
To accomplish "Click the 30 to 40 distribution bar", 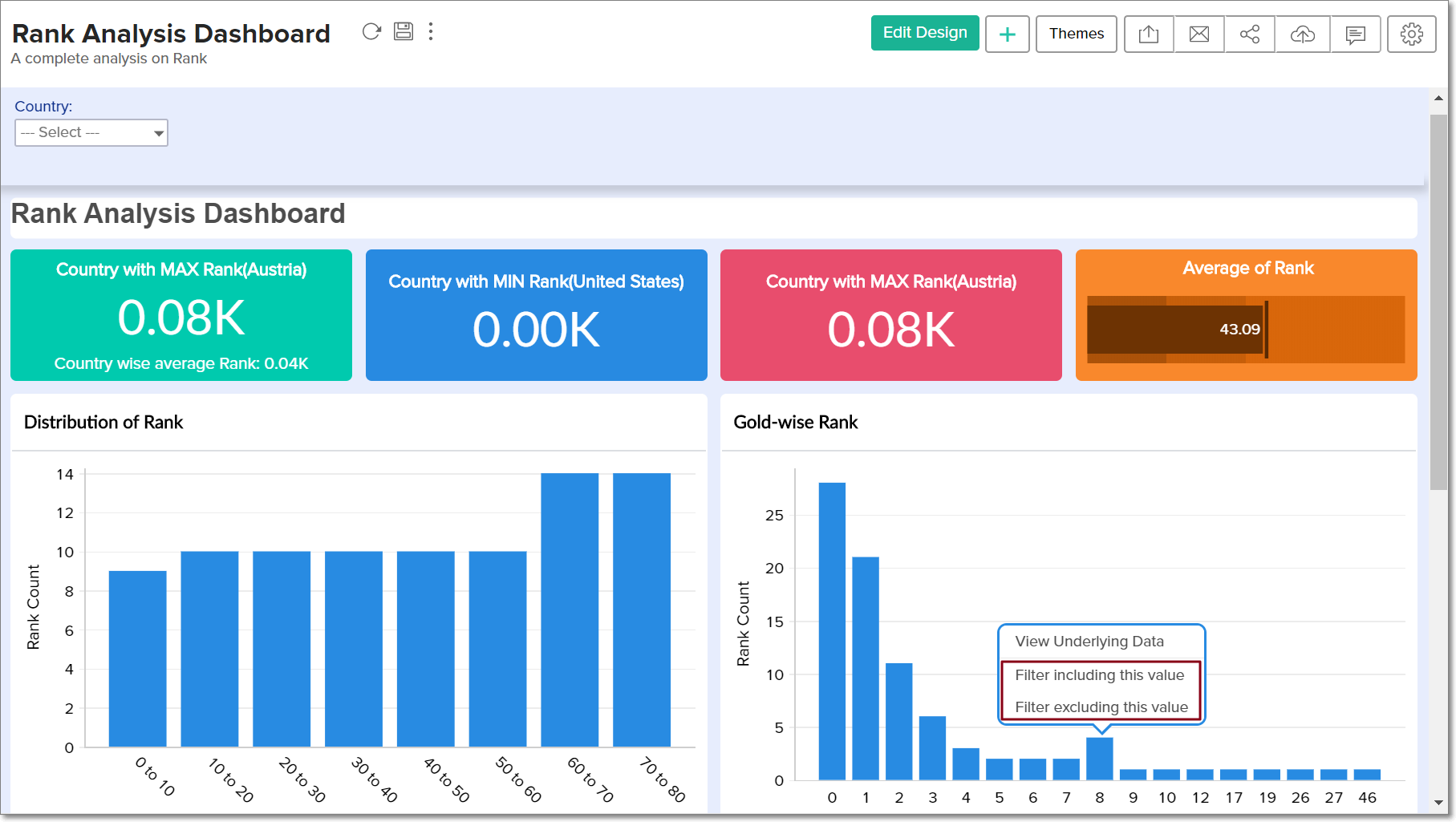I will 354,649.
